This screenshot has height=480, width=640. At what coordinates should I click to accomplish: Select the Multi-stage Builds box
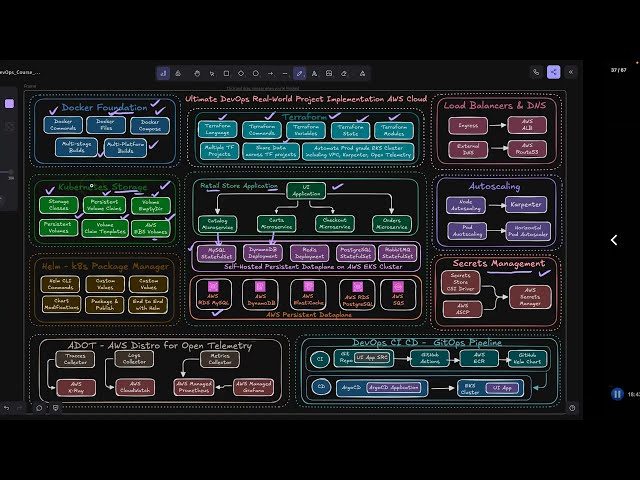pos(76,147)
